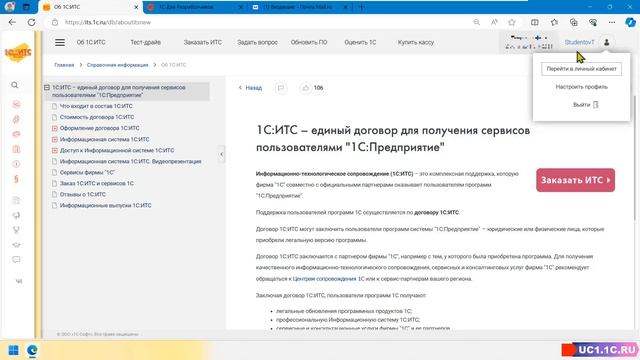
Task: Click the 'Назад' back link
Action: coord(250,88)
